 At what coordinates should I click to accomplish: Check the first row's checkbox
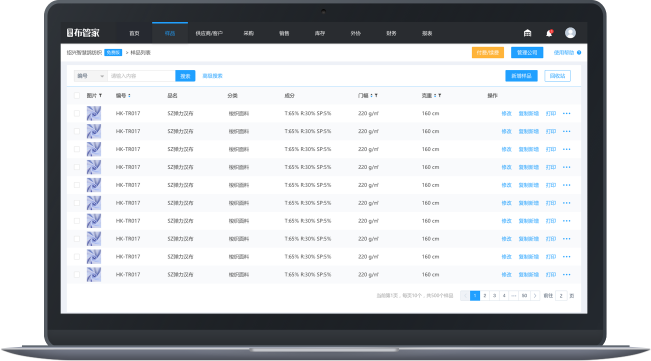click(x=77, y=114)
